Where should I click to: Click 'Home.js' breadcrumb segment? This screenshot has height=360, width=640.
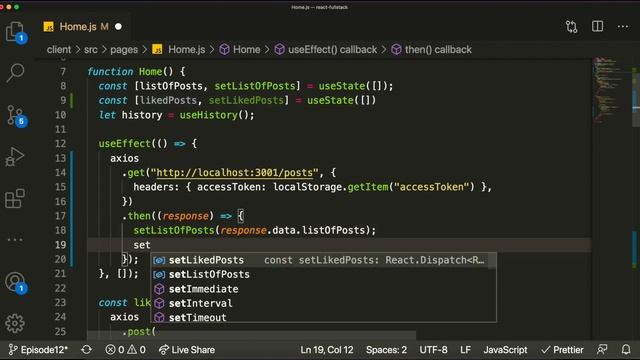pyautogui.click(x=179, y=50)
